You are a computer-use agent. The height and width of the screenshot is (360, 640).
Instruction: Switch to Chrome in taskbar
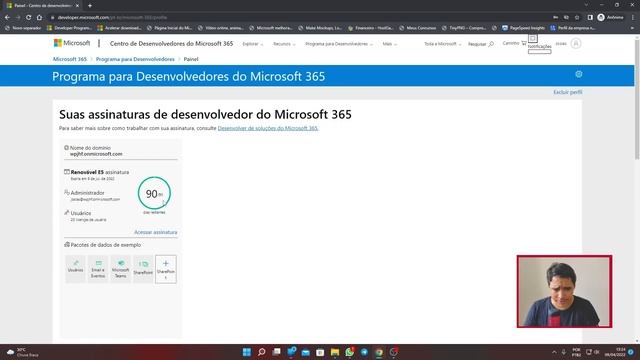[x=379, y=352]
